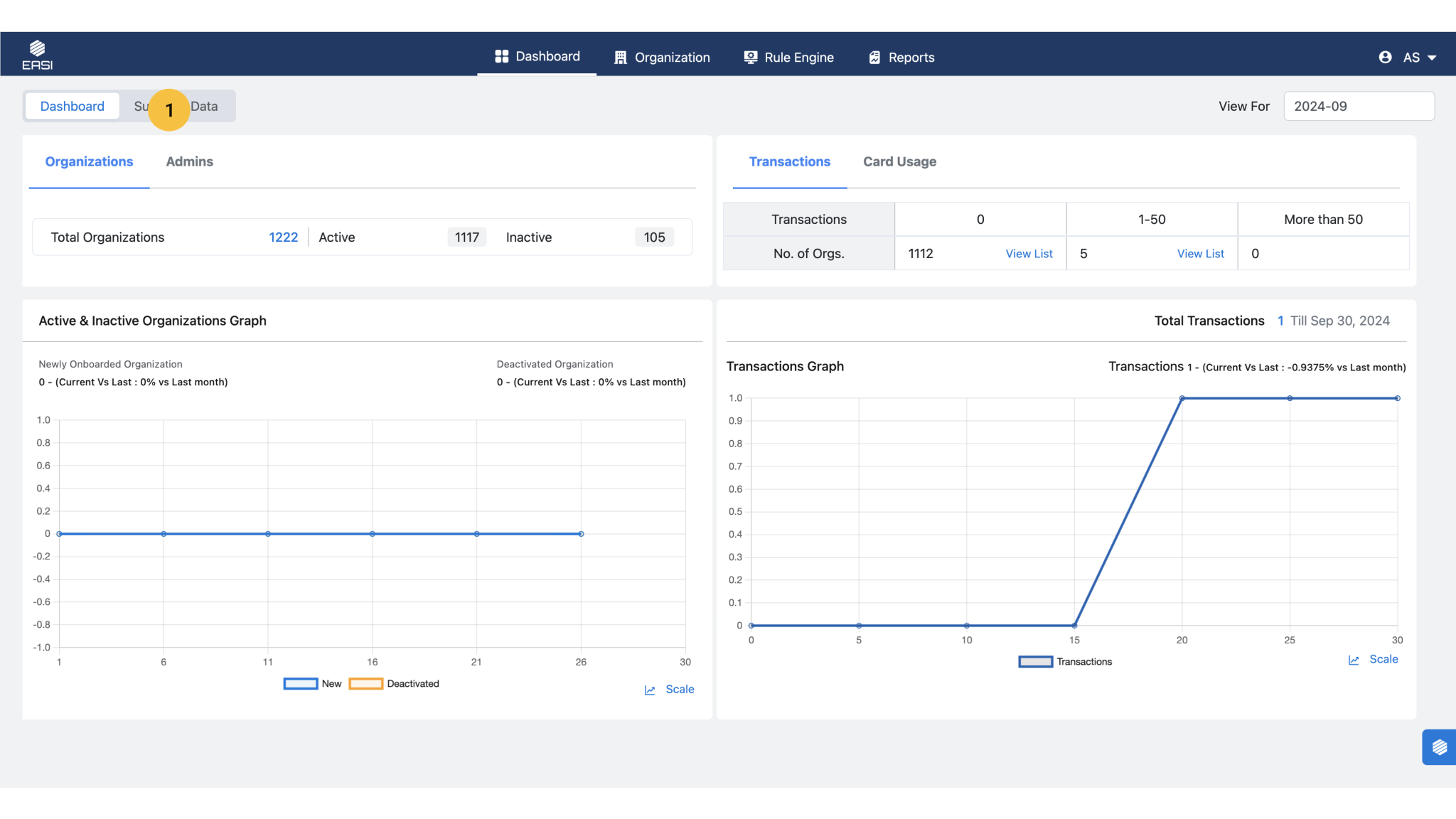Click the yellow step marker numbered 1
Image resolution: width=1456 pixels, height=819 pixels.
(x=169, y=109)
